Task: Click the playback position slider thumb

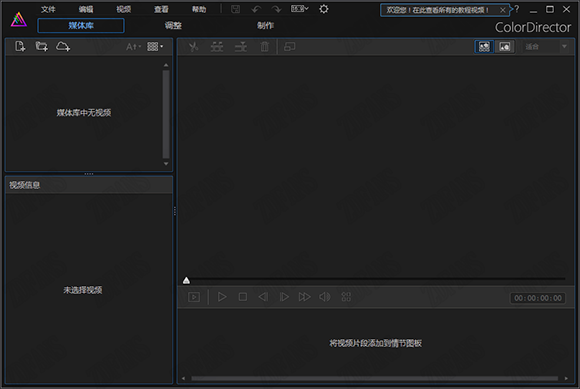Action: (186, 281)
